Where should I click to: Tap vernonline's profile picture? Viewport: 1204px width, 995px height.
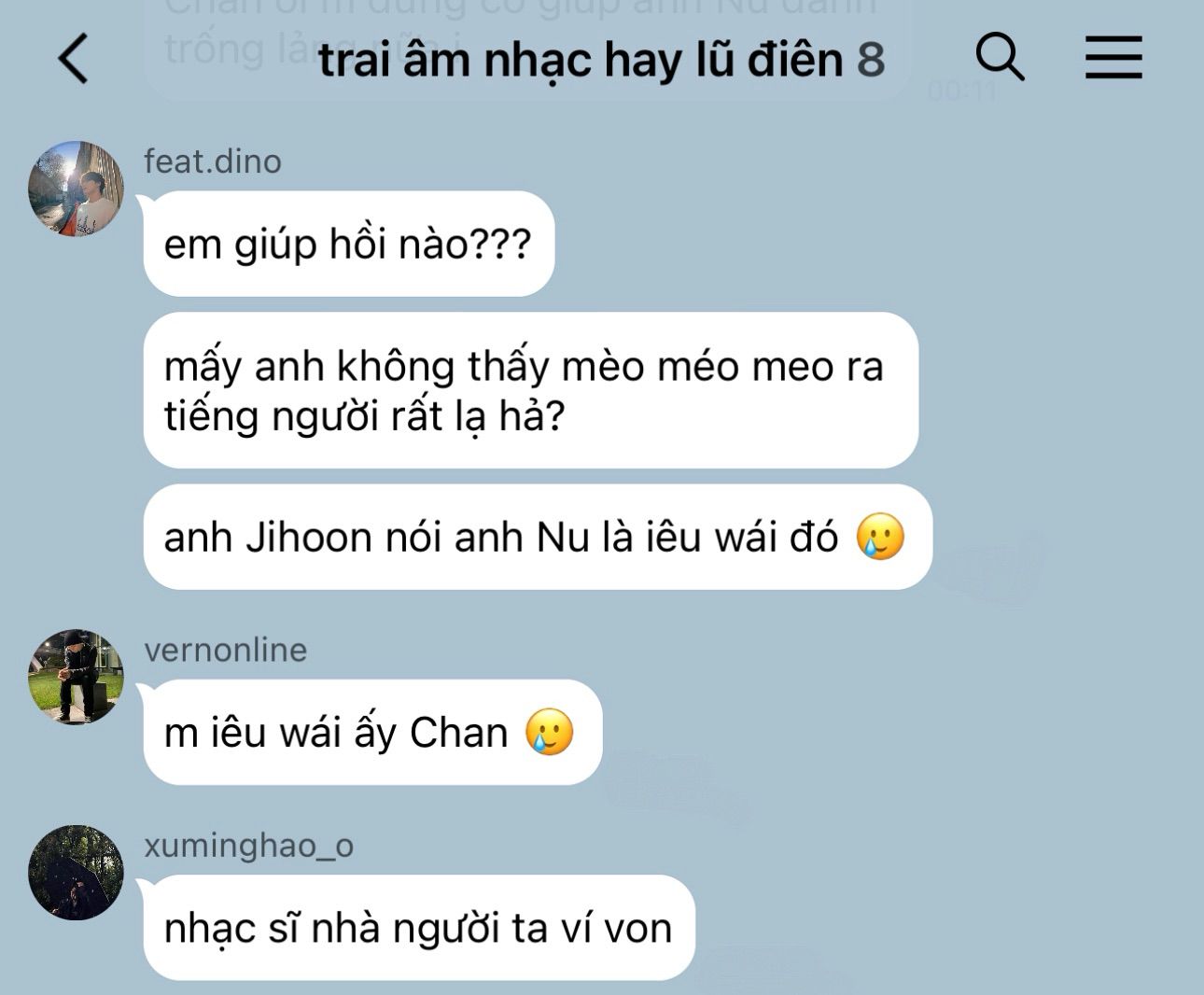pyautogui.click(x=76, y=677)
